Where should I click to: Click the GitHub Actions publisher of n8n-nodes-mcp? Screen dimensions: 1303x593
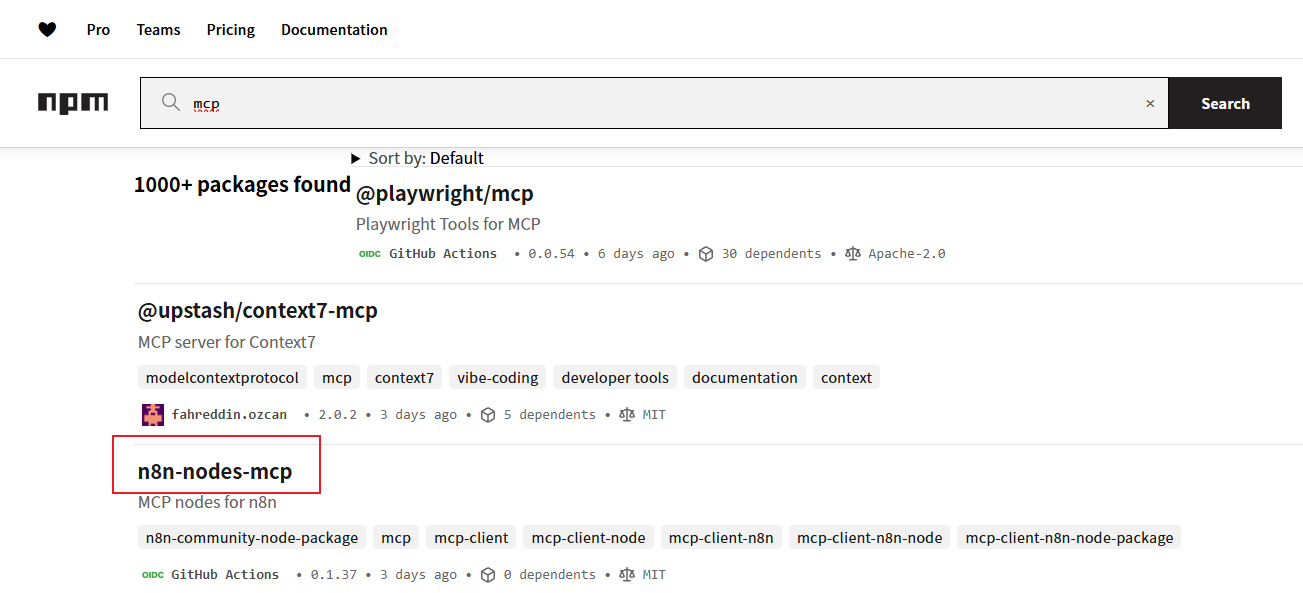tap(225, 575)
